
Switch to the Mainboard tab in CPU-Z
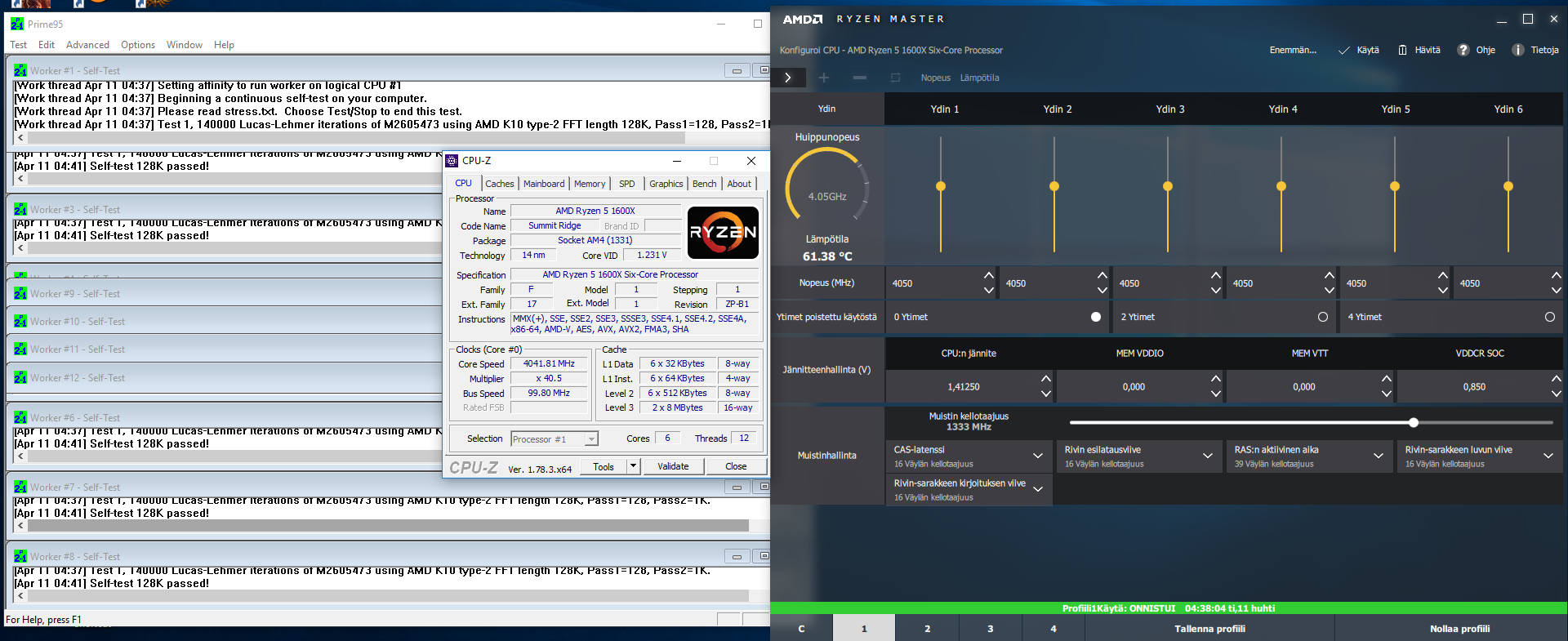[544, 184]
